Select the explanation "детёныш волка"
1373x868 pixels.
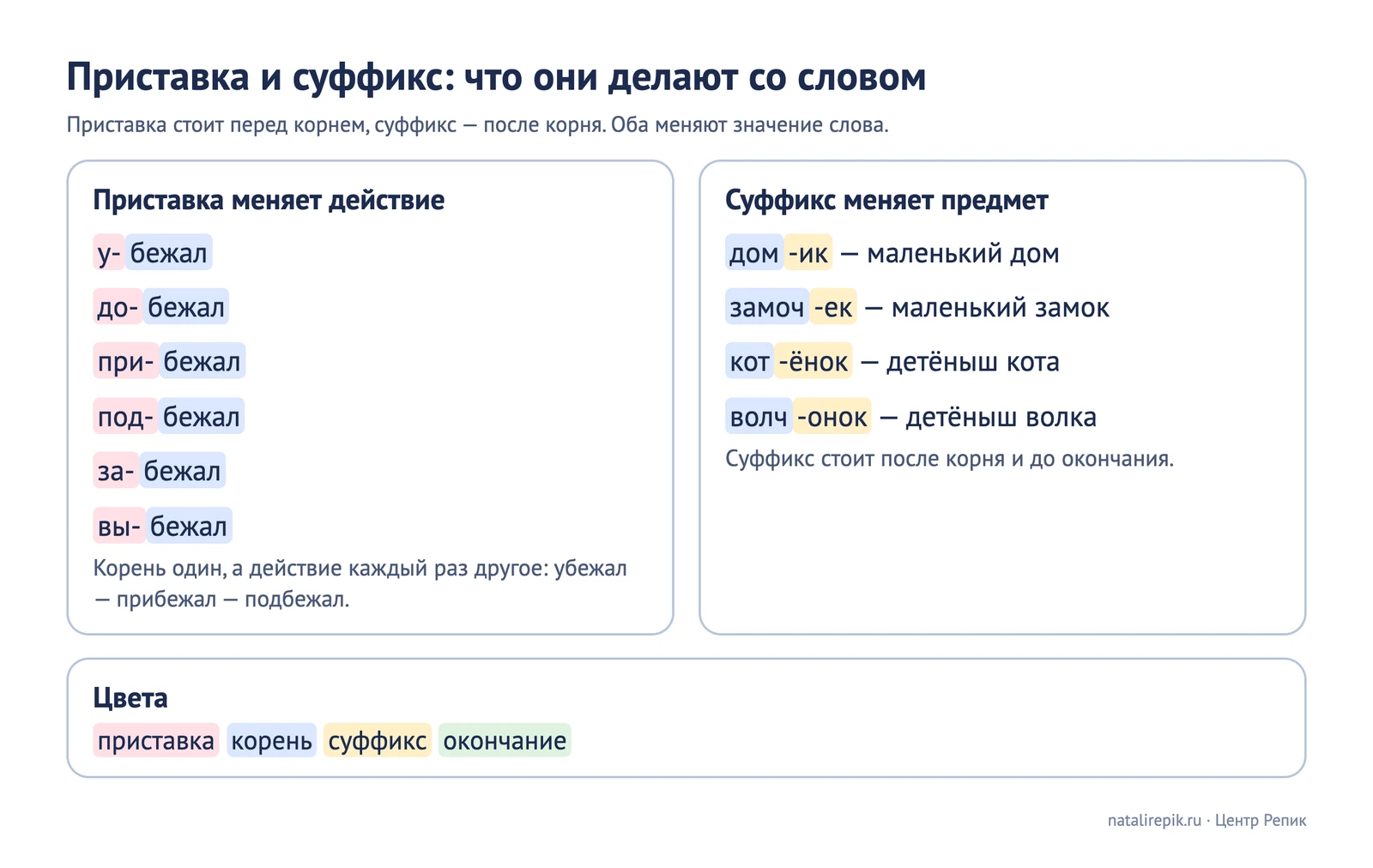[x=1001, y=418]
